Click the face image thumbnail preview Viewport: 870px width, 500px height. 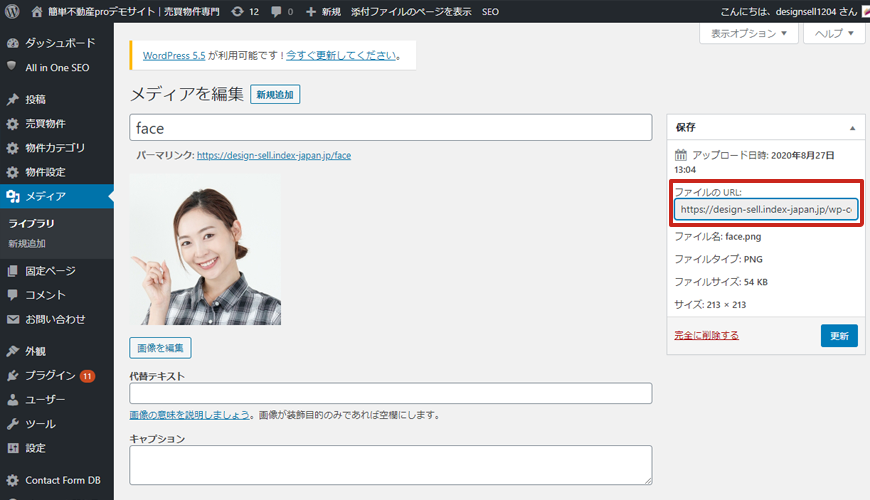[x=205, y=250]
